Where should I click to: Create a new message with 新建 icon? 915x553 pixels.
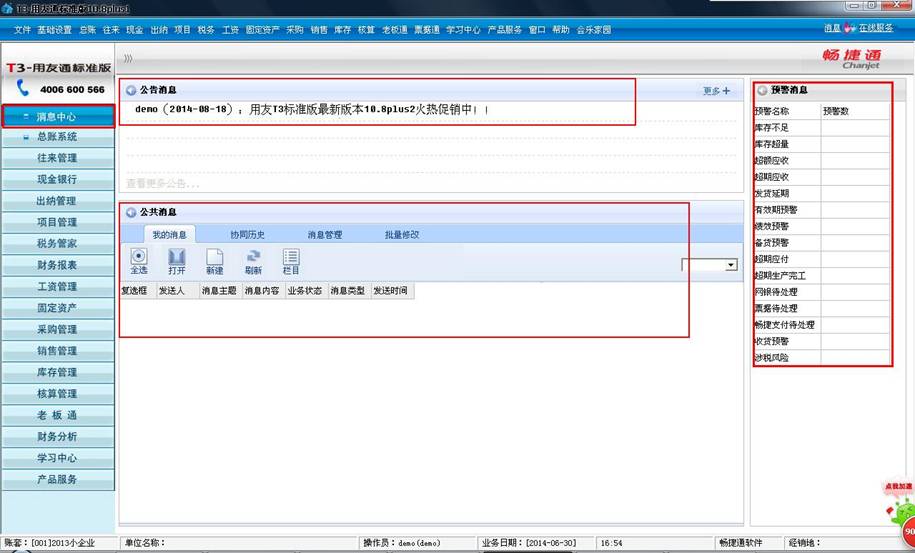(x=215, y=258)
